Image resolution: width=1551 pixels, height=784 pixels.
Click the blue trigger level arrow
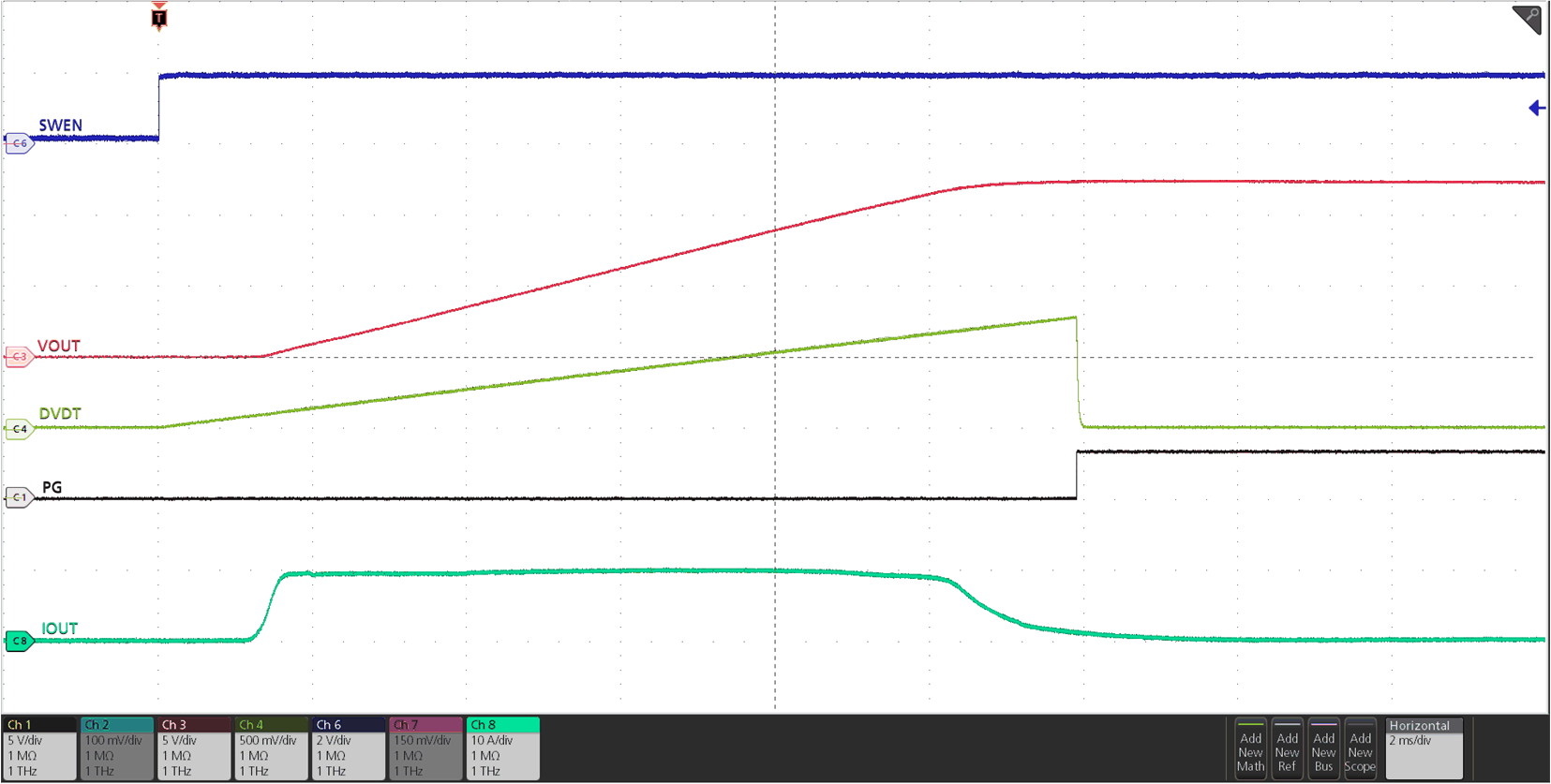click(x=1537, y=109)
